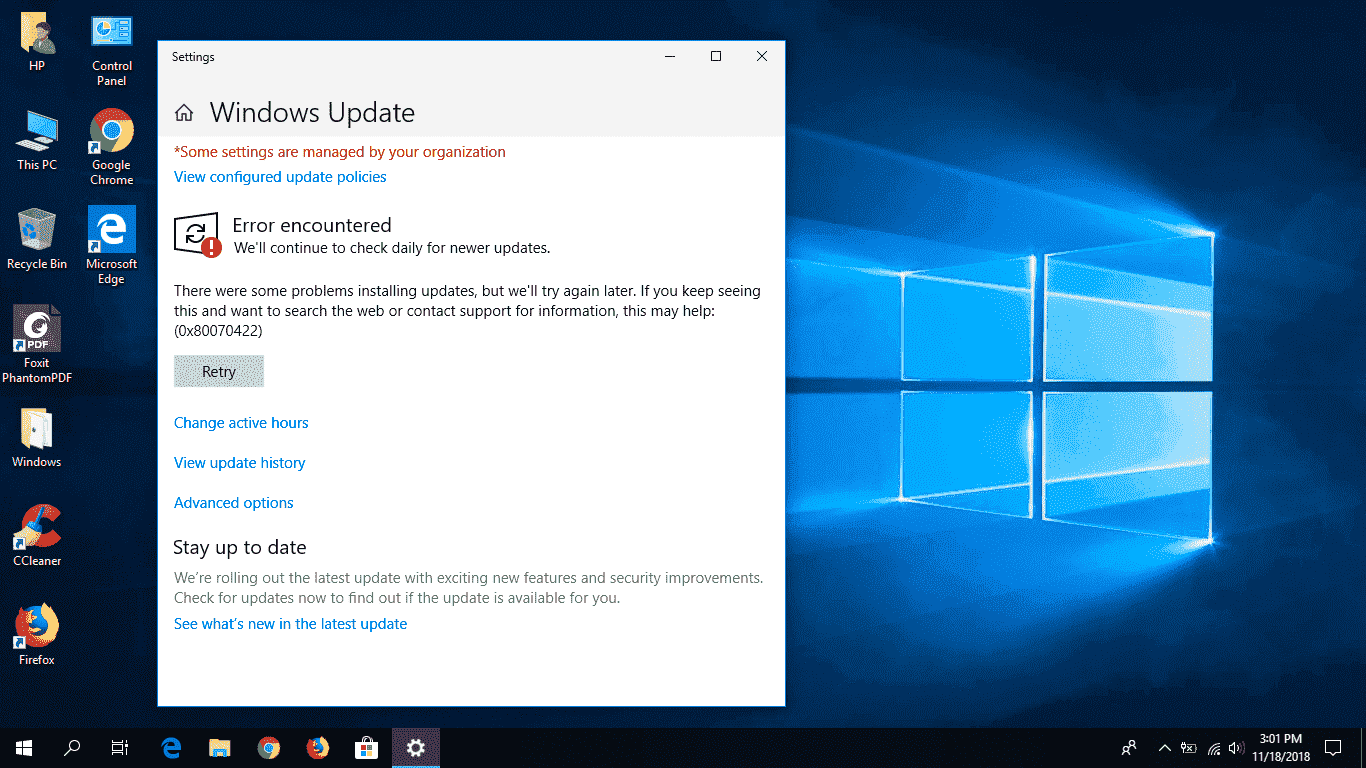
Task: Show hidden system tray icons
Action: click(1164, 747)
